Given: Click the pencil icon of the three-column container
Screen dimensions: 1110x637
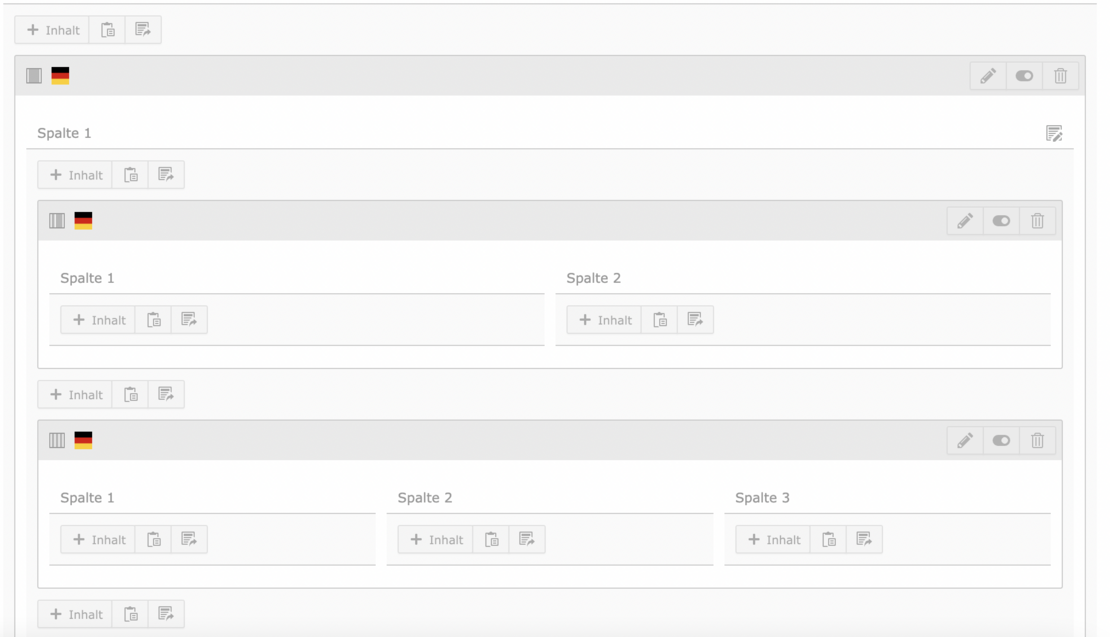Looking at the screenshot, I should (x=964, y=440).
